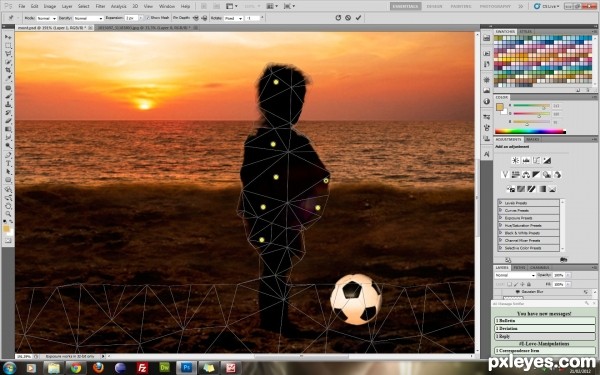Open the Window menu

[166, 6]
